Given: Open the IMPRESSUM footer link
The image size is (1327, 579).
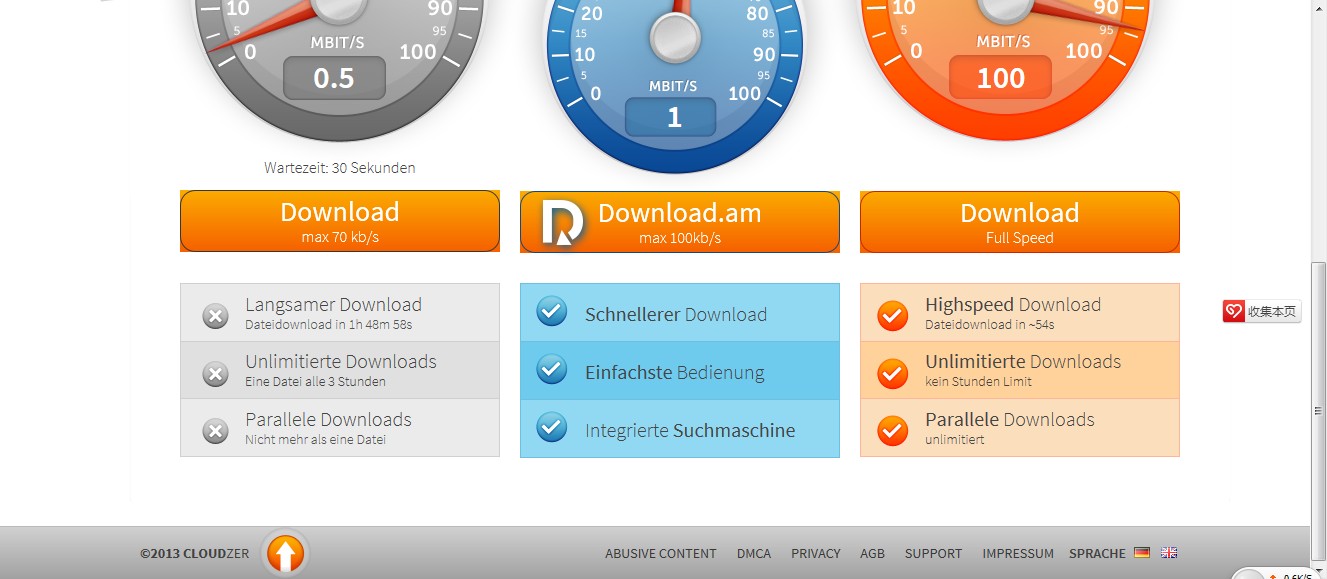Looking at the screenshot, I should 1018,553.
